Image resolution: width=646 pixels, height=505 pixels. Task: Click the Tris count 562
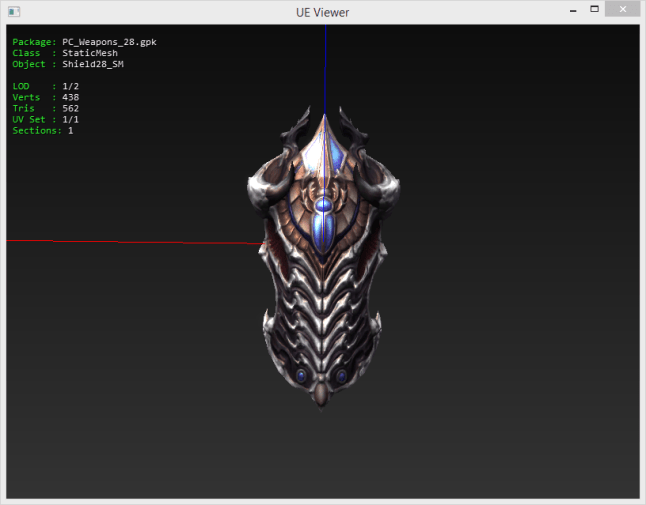70,109
